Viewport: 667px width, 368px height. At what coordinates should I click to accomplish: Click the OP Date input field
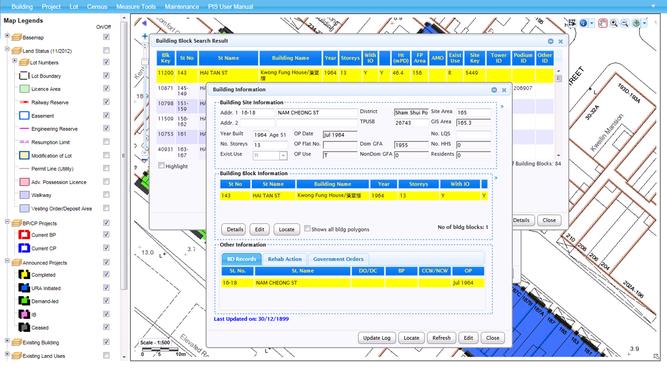click(x=340, y=135)
